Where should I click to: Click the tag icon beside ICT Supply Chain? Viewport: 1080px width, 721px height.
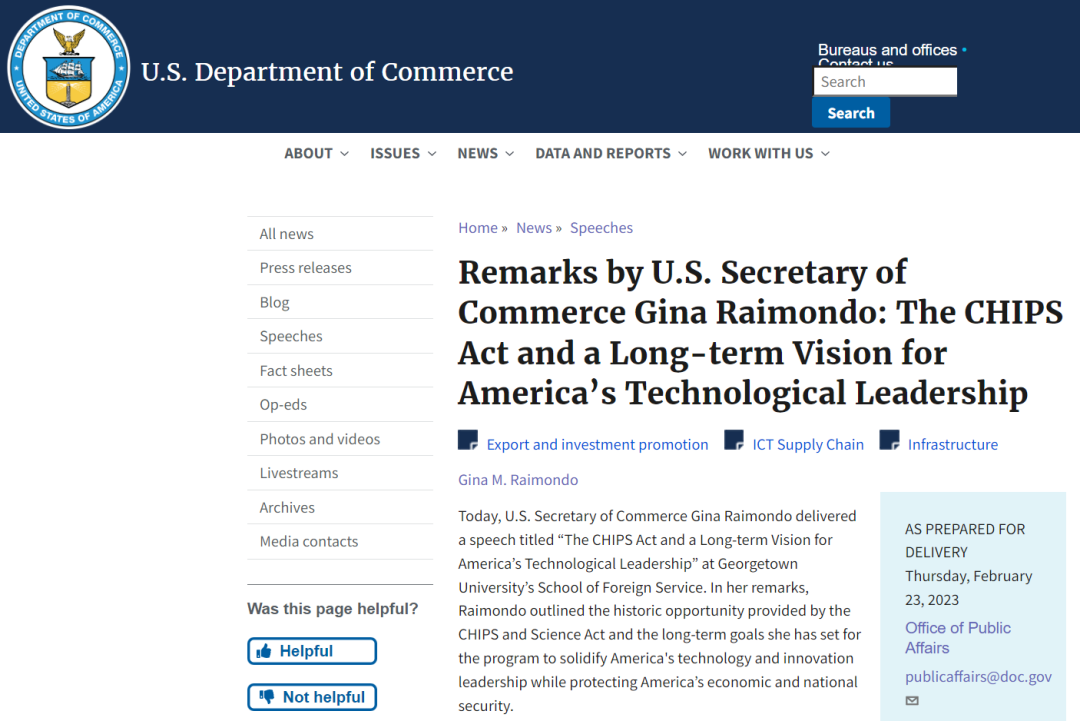[734, 440]
